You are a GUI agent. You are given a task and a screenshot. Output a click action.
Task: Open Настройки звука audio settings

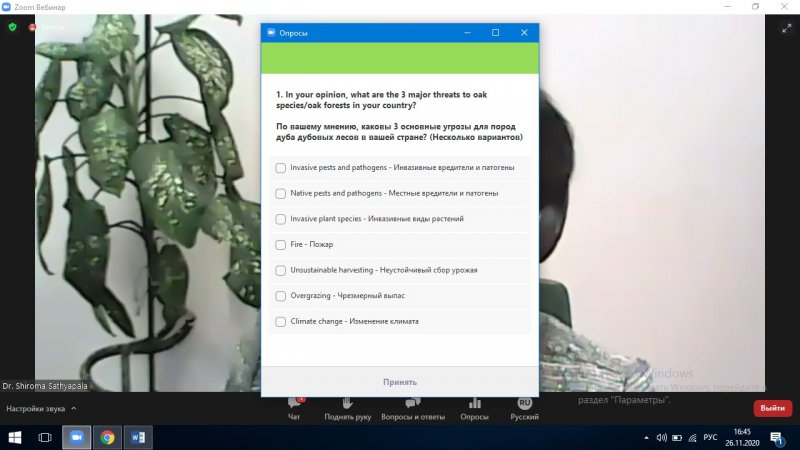(36, 409)
